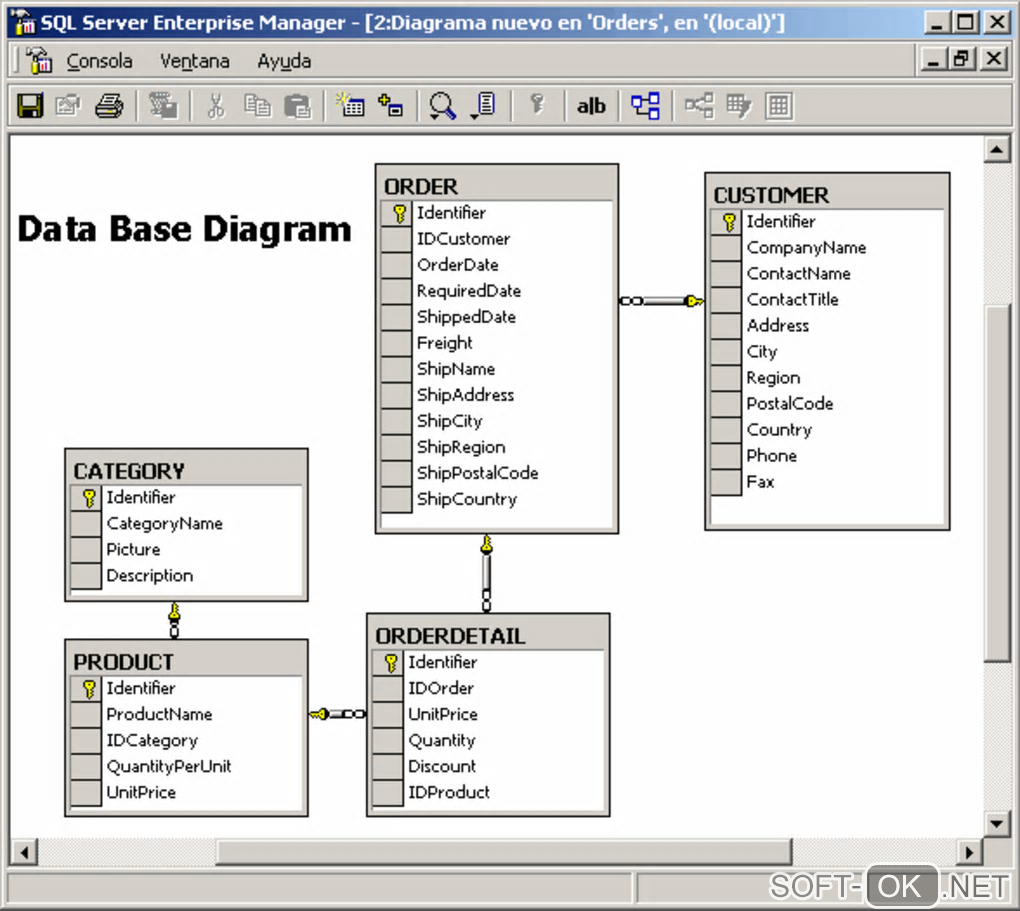Select the Freight column
This screenshot has height=911, width=1020.
pyautogui.click(x=444, y=343)
